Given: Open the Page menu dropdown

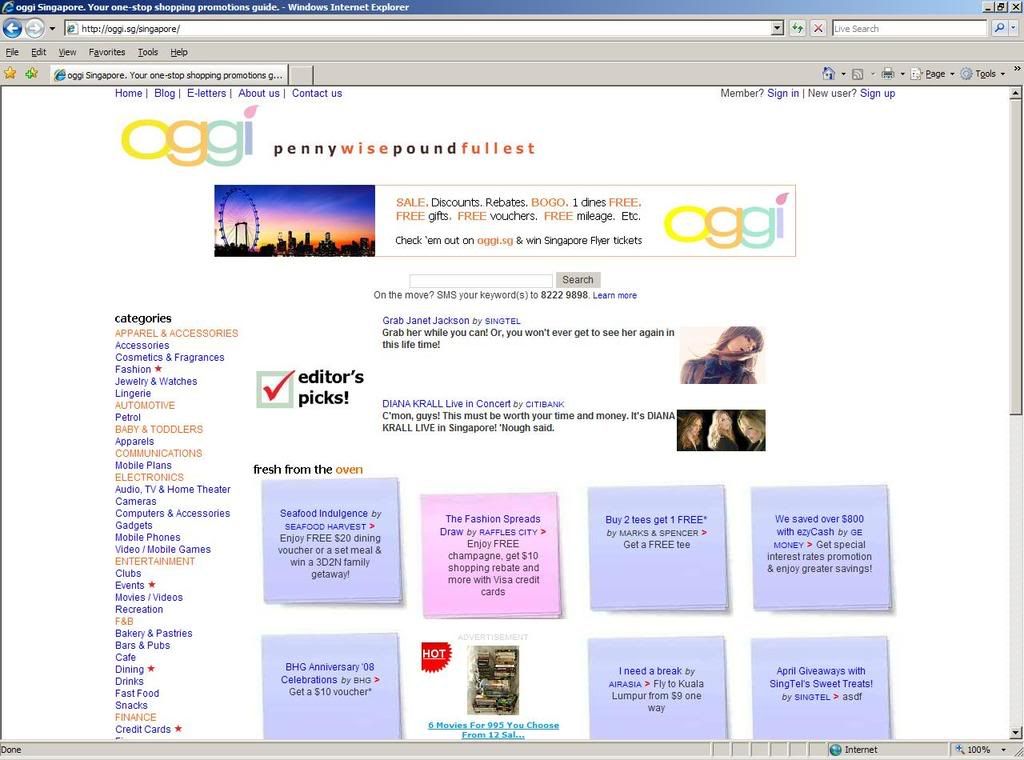Looking at the screenshot, I should click(x=933, y=74).
